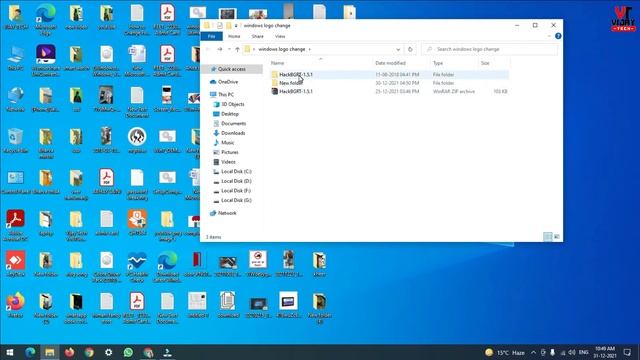The width and height of the screenshot is (640, 360).
Task: Launch Firefox from the taskbar
Action: [69, 352]
